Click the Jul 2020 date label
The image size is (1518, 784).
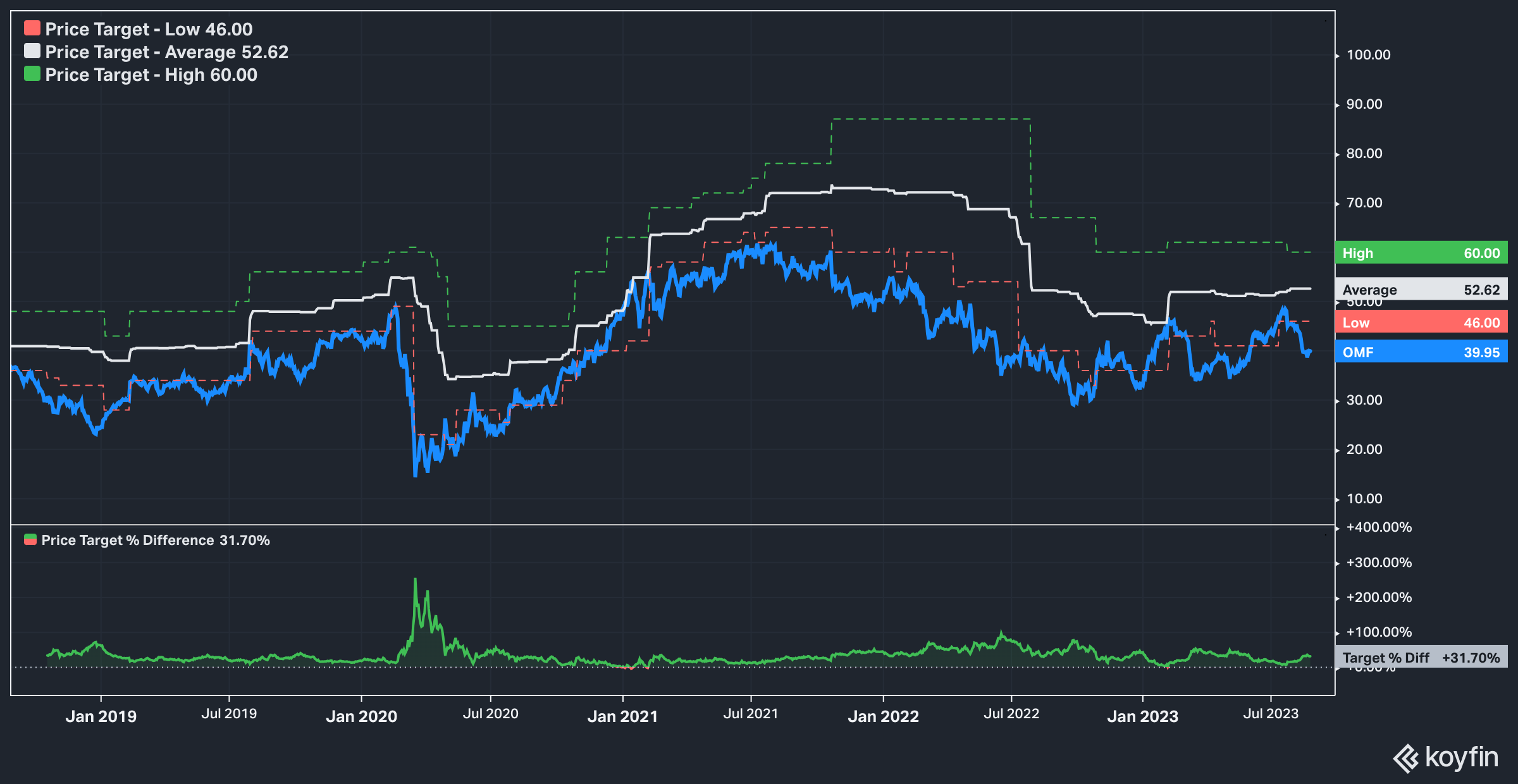(490, 714)
